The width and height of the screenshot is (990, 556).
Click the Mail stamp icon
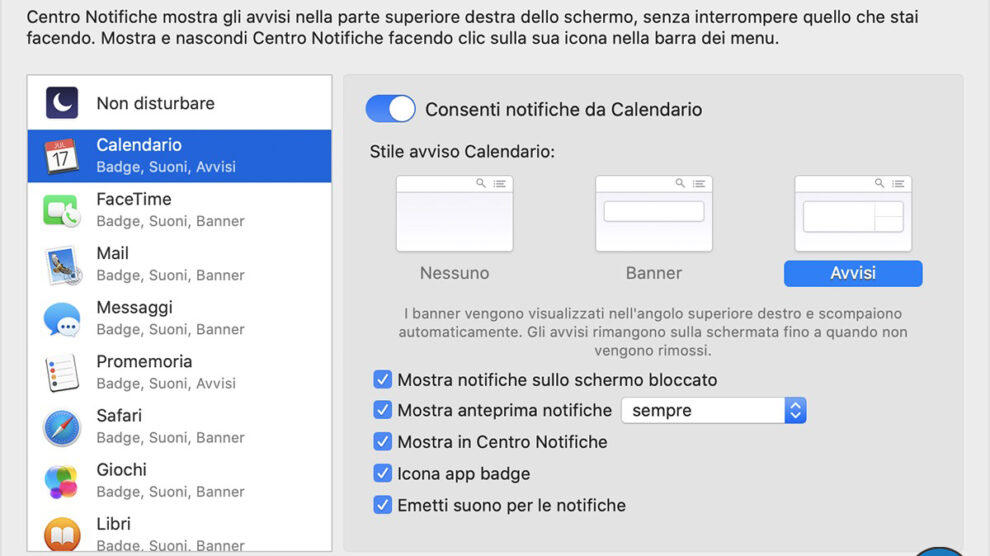[62, 264]
